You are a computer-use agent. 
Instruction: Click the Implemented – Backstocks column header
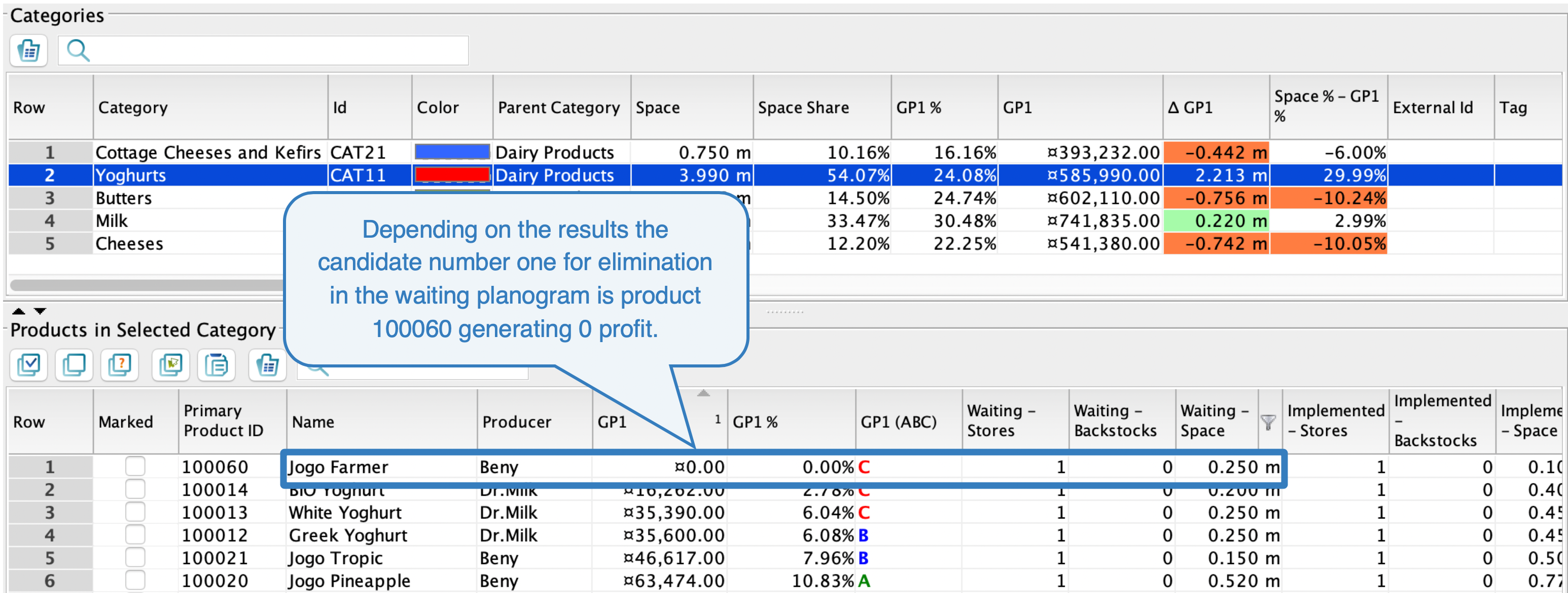click(x=1442, y=421)
